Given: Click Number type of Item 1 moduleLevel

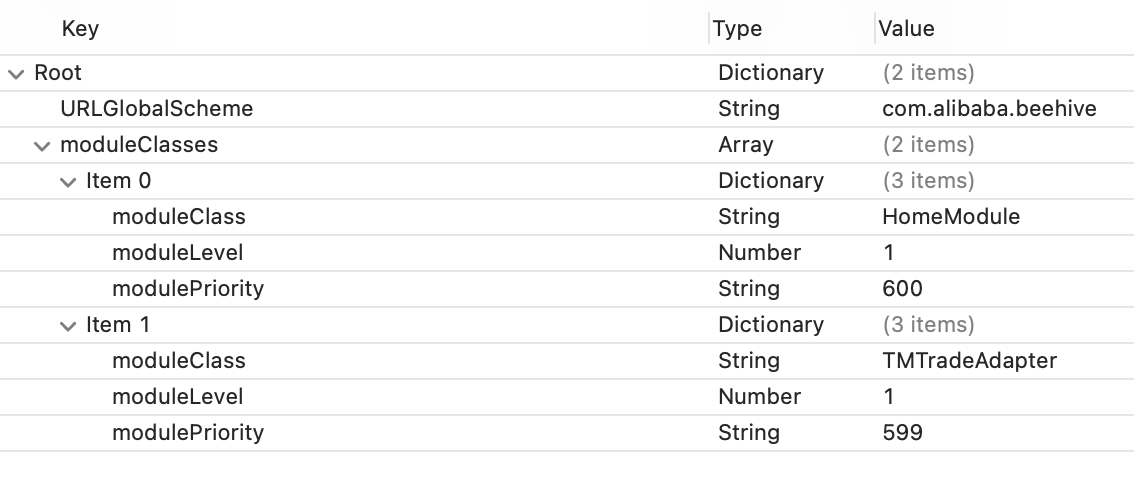Looking at the screenshot, I should [759, 397].
